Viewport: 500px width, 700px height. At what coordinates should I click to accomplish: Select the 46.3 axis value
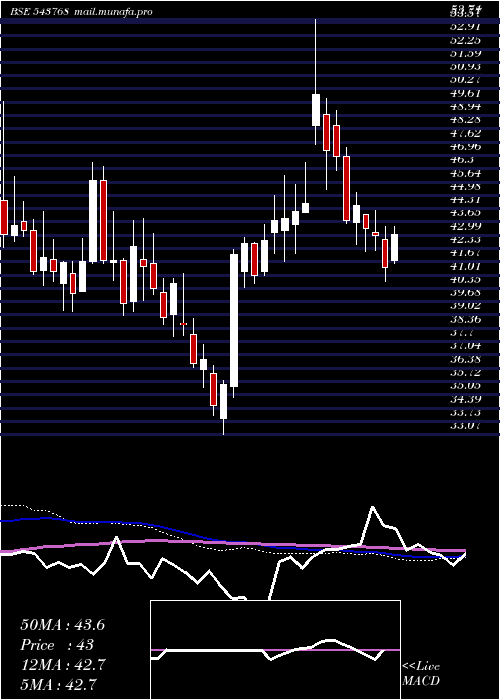tap(462, 159)
